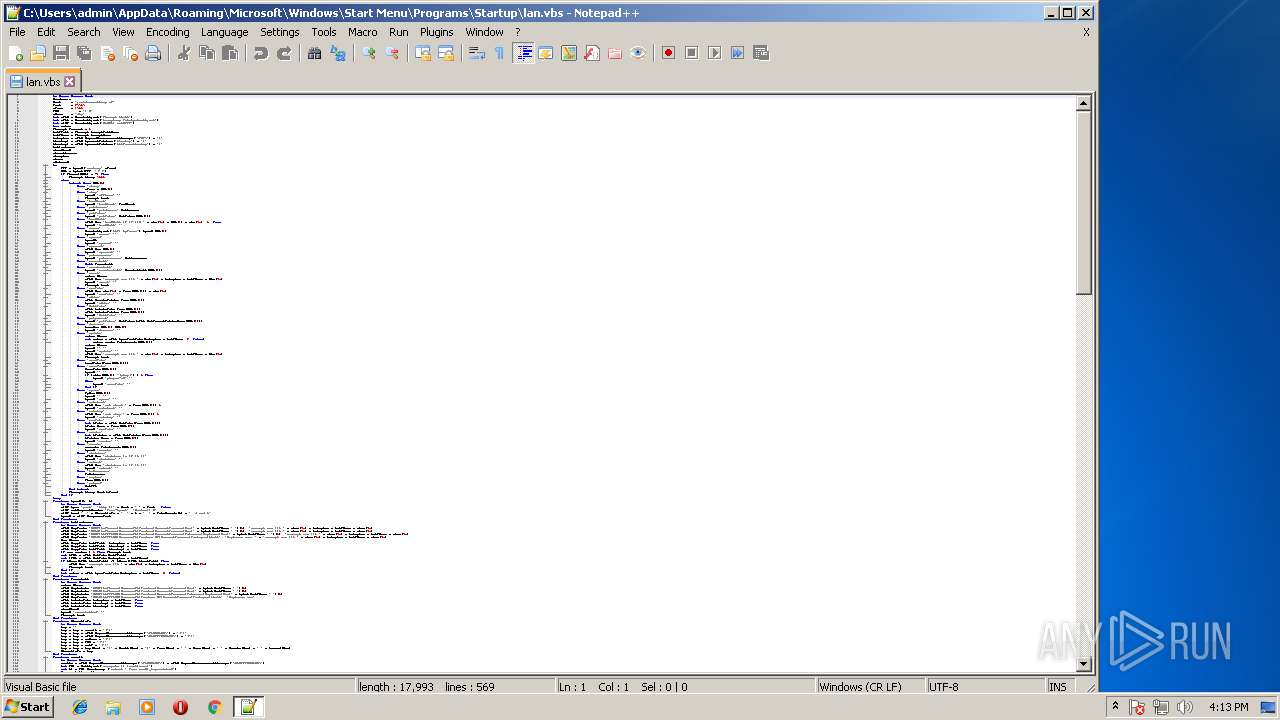Undo the last action
The height and width of the screenshot is (720, 1280).
[x=261, y=53]
